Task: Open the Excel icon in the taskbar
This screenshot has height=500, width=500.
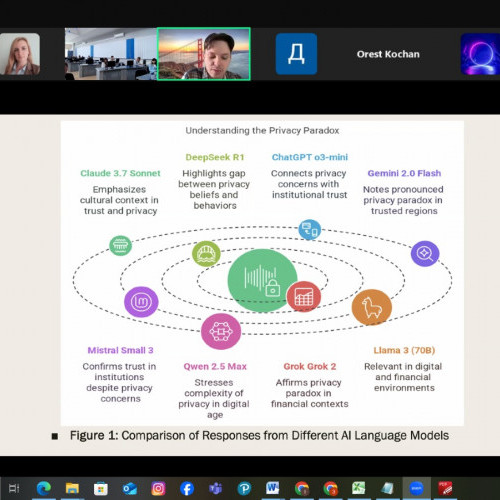Action: click(x=359, y=489)
